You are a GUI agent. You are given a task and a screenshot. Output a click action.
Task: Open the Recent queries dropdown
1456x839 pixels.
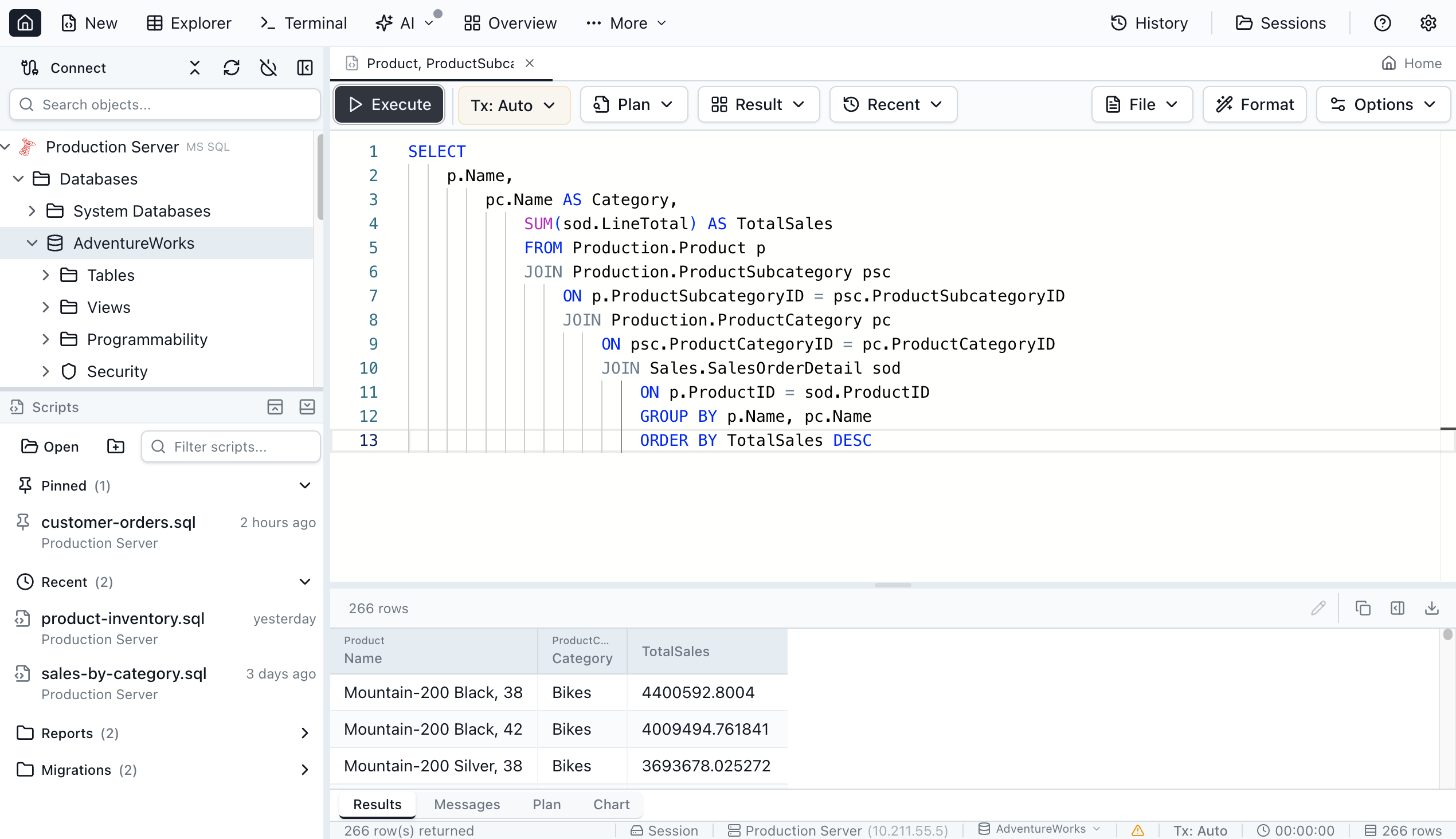(894, 105)
